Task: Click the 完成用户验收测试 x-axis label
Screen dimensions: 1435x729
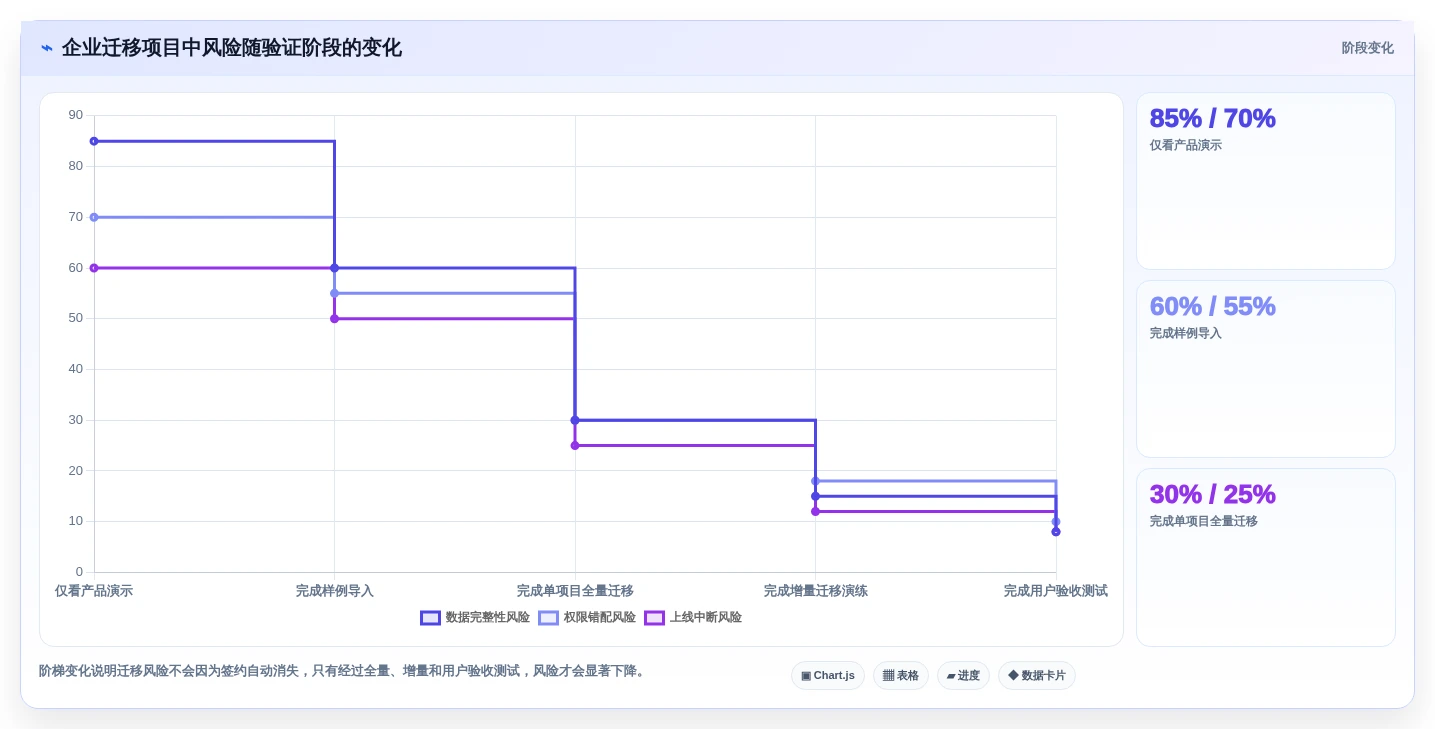Action: point(1055,591)
